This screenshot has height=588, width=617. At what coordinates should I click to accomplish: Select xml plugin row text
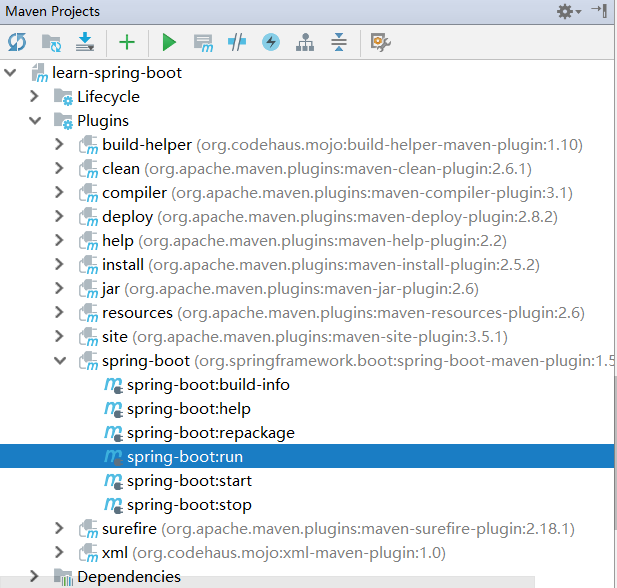274,553
